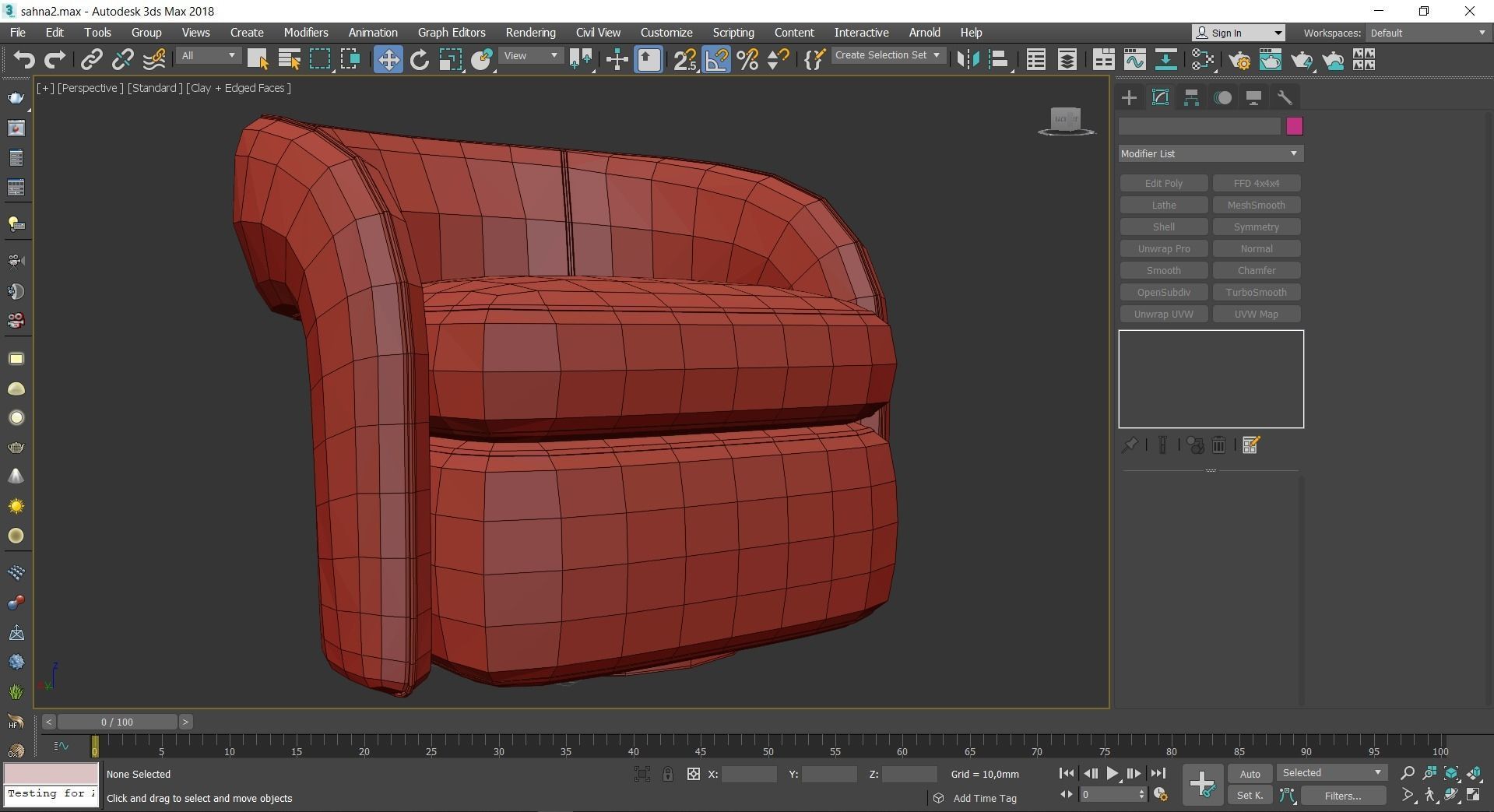This screenshot has height=812, width=1494.
Task: Click the Filters... button
Action: [x=1343, y=796]
